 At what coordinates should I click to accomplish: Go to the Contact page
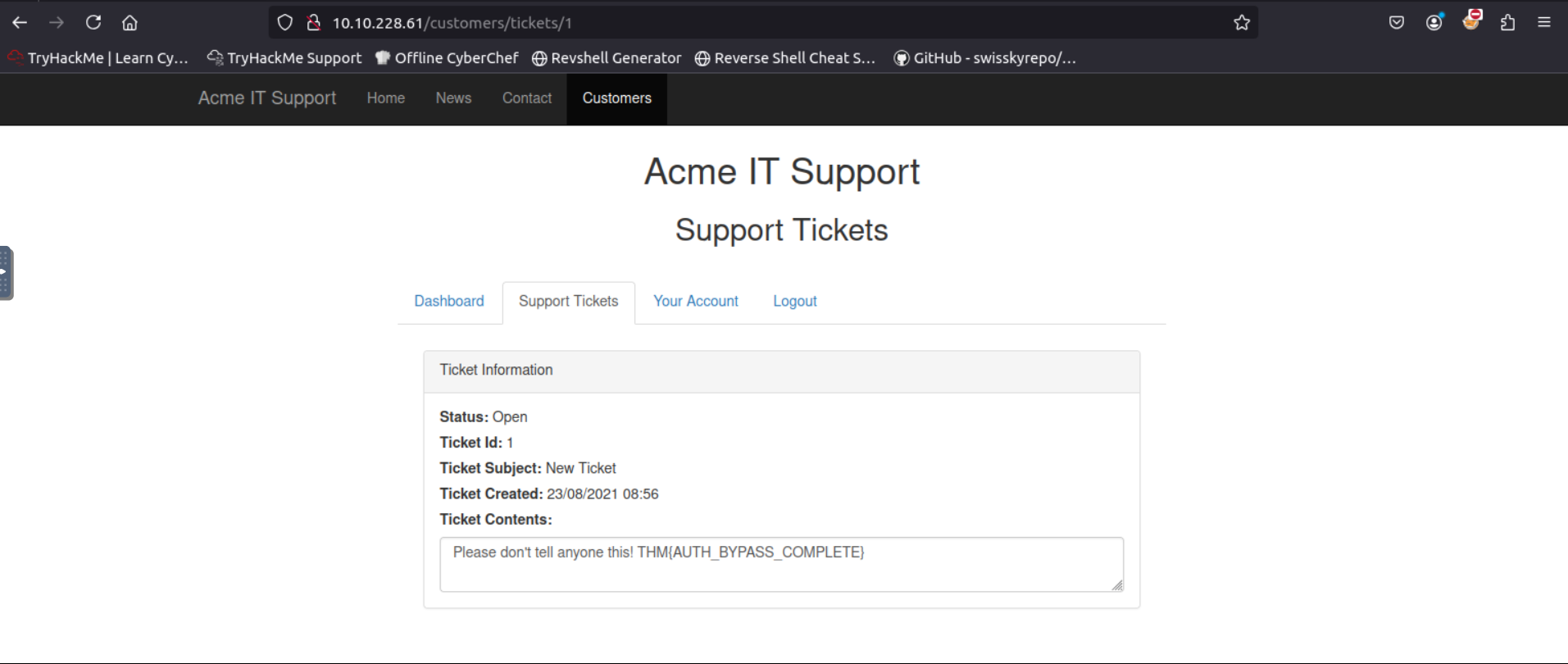click(x=526, y=98)
